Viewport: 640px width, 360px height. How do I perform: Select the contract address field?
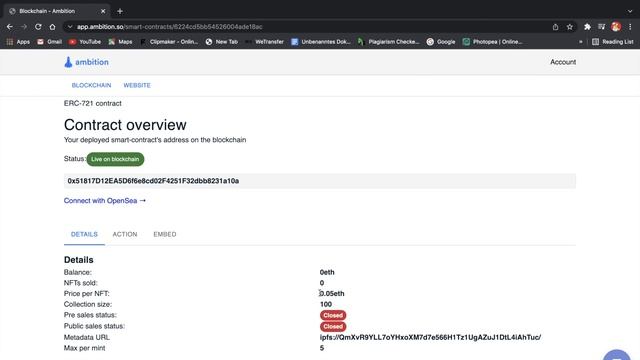click(x=320, y=181)
